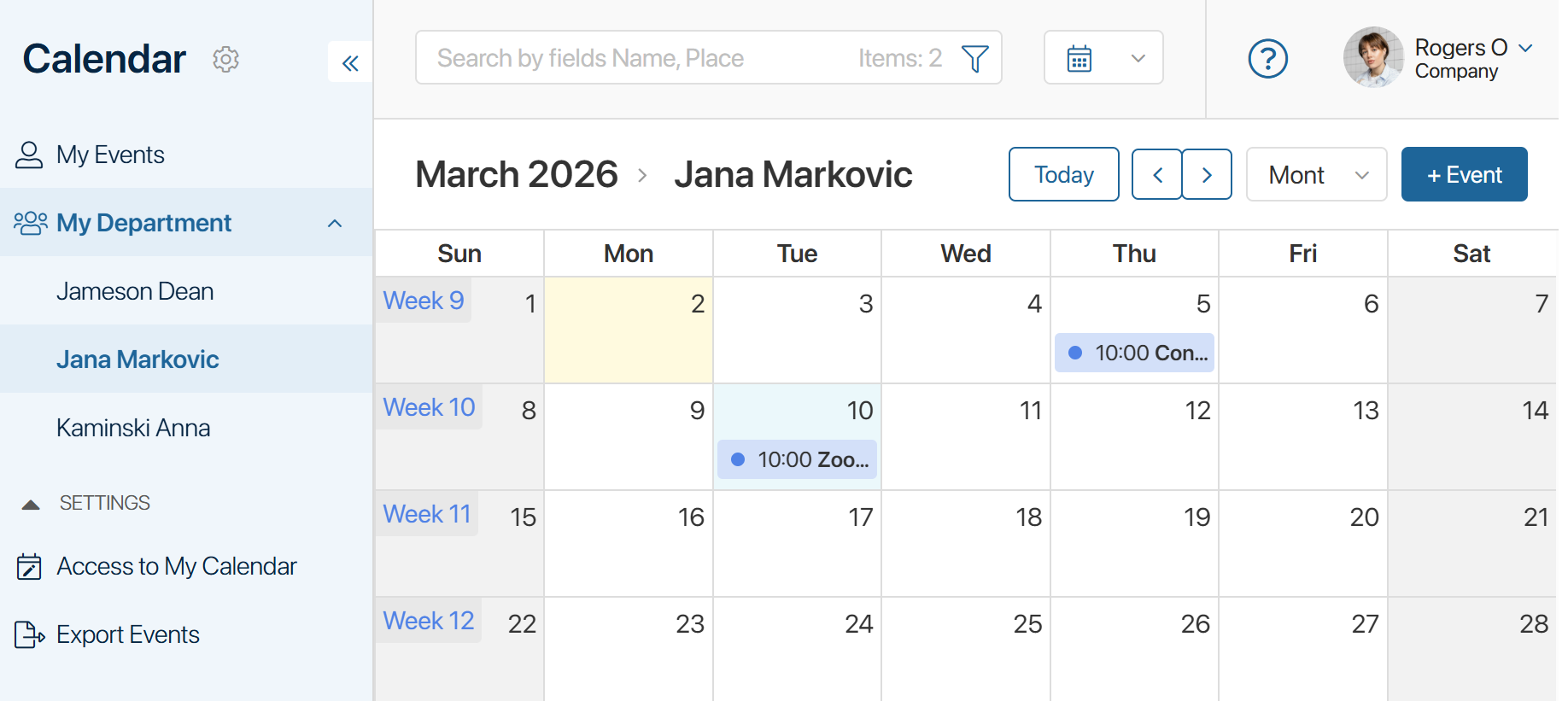Click the filter funnel icon
The width and height of the screenshot is (1568, 701).
974,58
